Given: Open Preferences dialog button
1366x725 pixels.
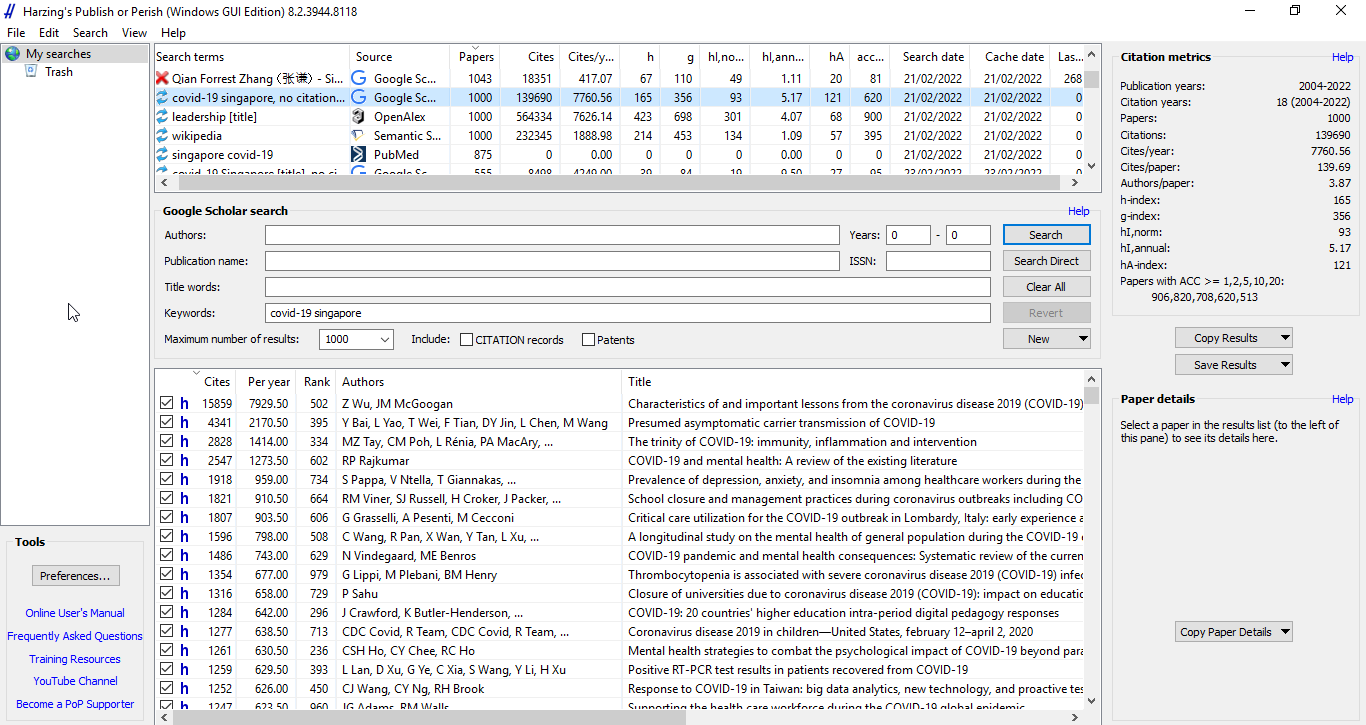Looking at the screenshot, I should click(x=75, y=576).
